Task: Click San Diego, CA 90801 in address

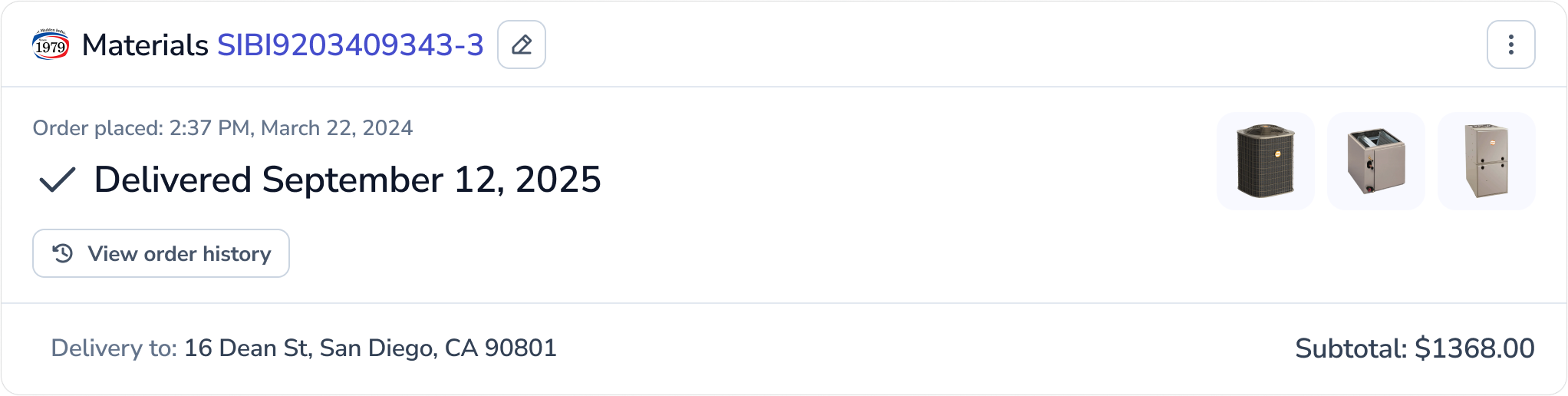Action: pos(438,348)
